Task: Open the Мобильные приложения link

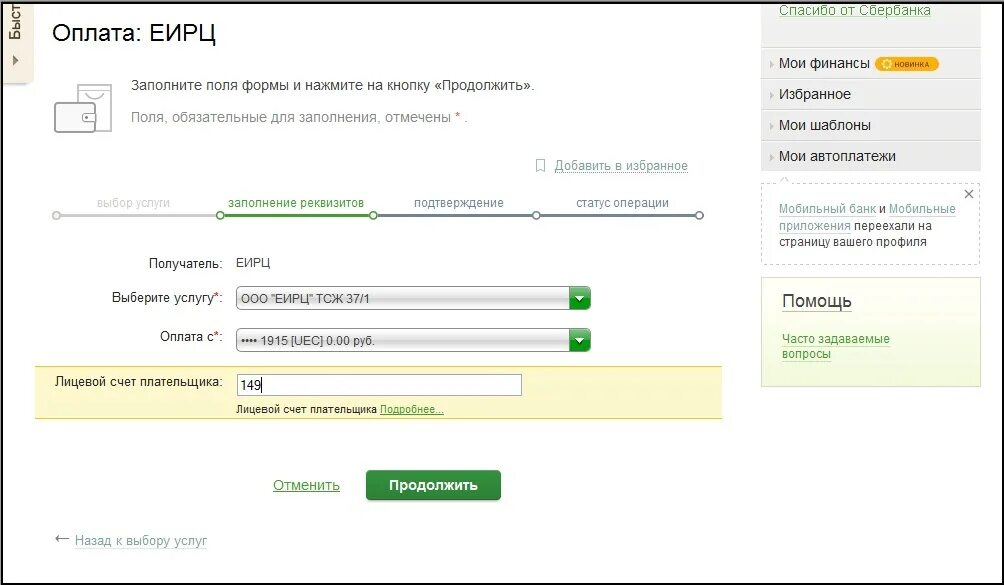Action: click(x=867, y=217)
